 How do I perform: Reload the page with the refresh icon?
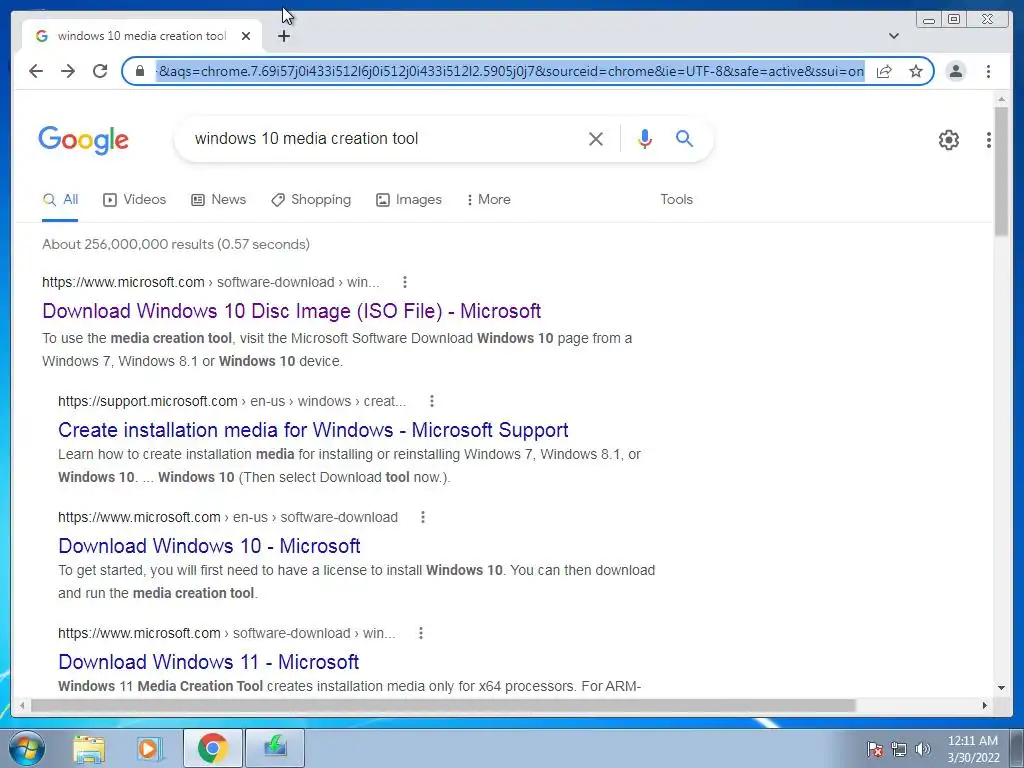click(100, 71)
